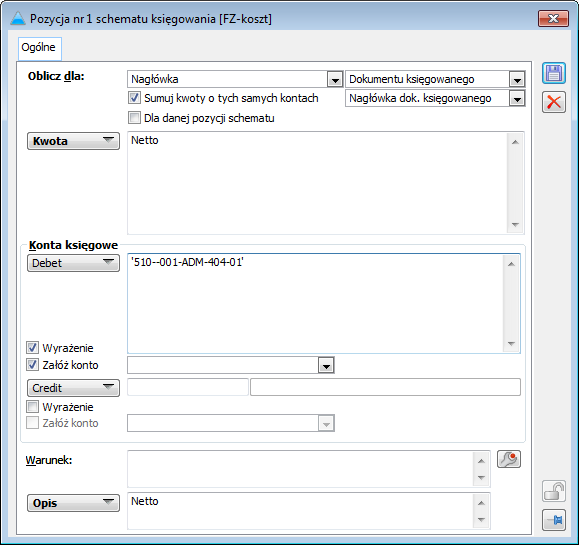
Task: Open the 'Kwota' dropdown button
Action: [x=73, y=141]
